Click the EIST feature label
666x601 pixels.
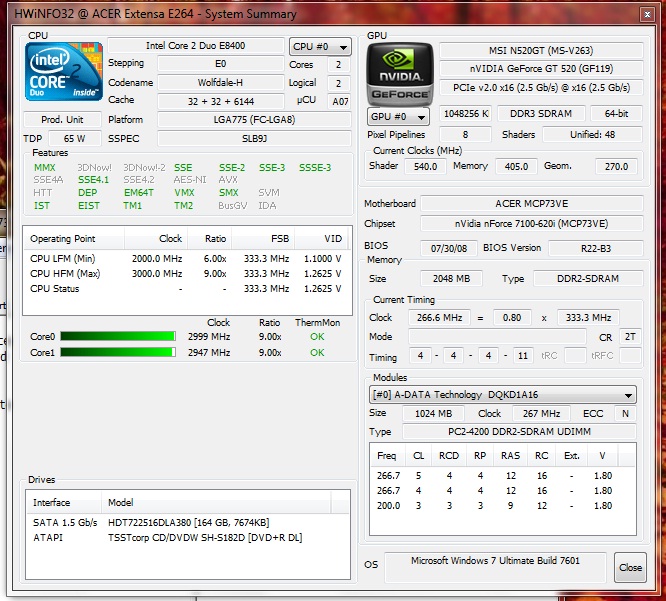pos(89,206)
